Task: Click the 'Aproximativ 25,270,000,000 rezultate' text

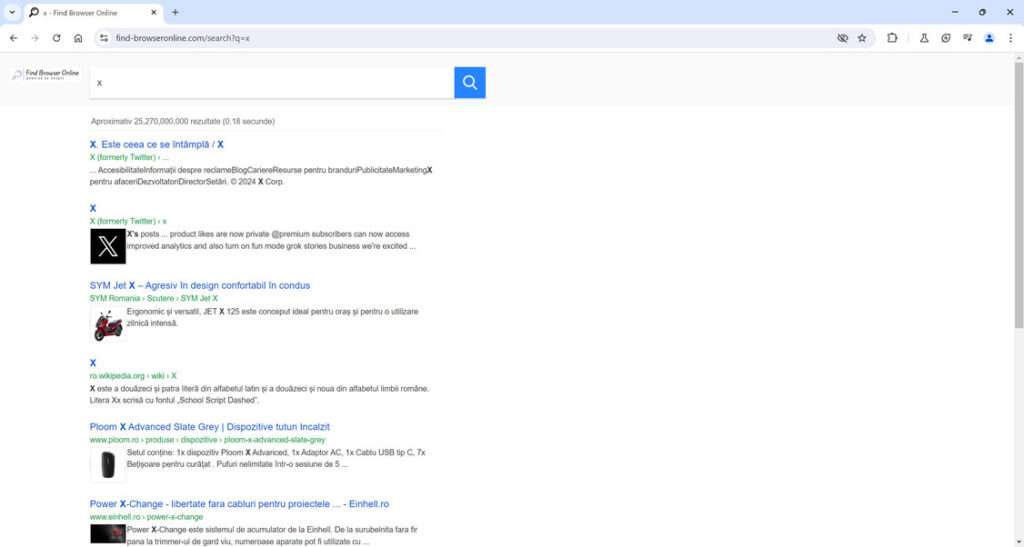Action: click(183, 121)
